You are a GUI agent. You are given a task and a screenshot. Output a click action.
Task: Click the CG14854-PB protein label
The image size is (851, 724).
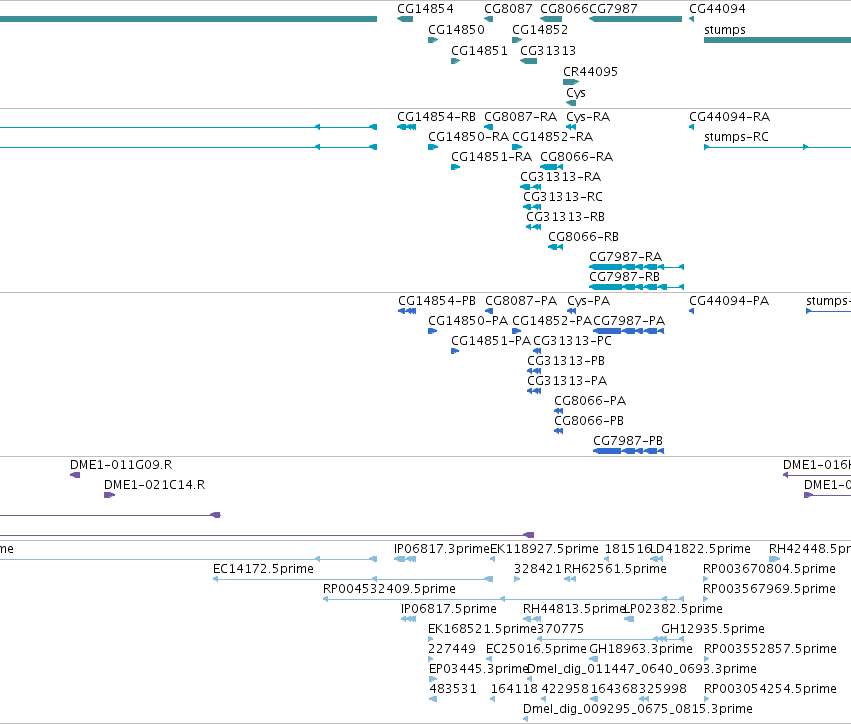(437, 301)
